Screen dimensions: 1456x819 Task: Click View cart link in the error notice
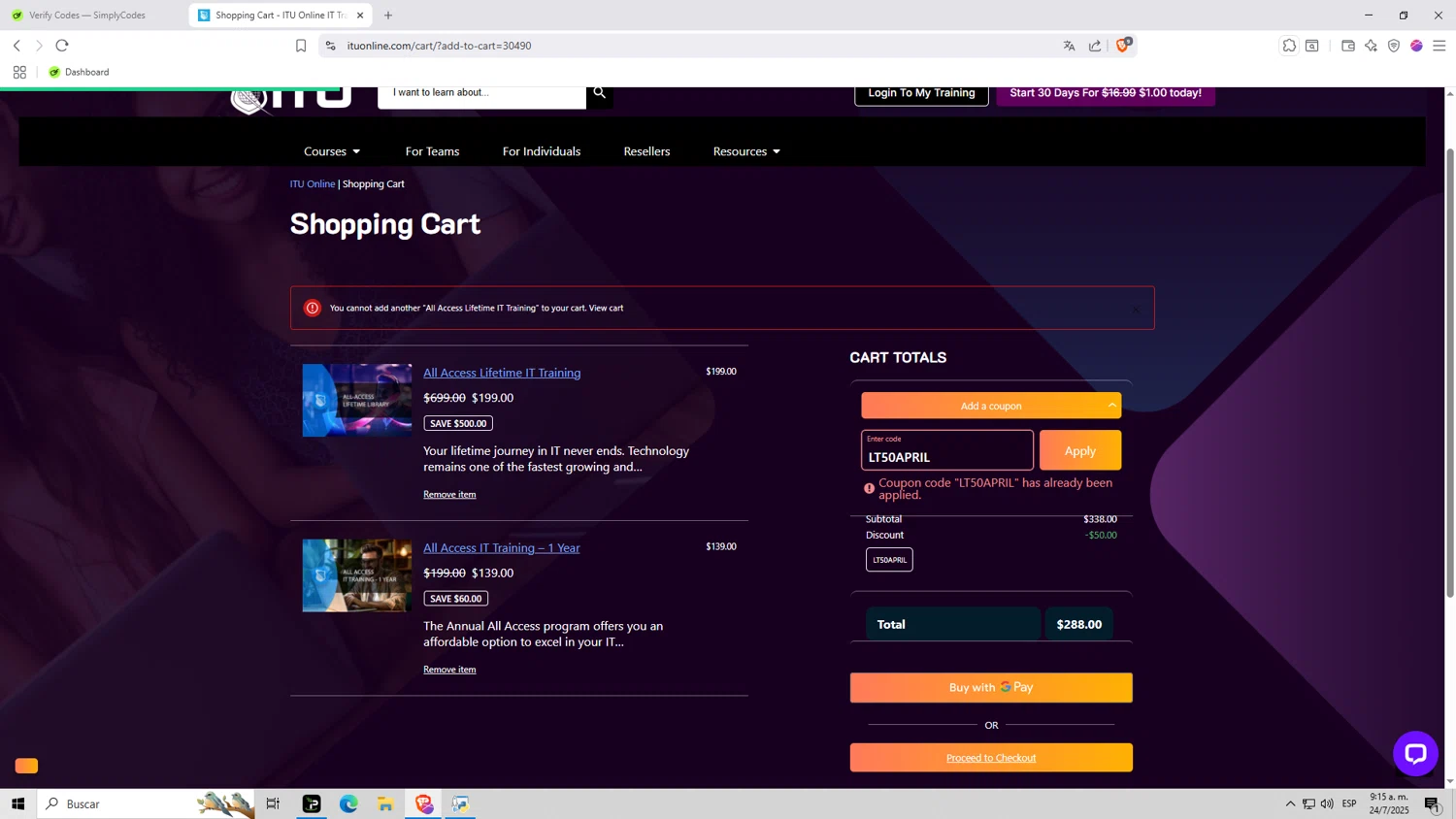click(606, 308)
